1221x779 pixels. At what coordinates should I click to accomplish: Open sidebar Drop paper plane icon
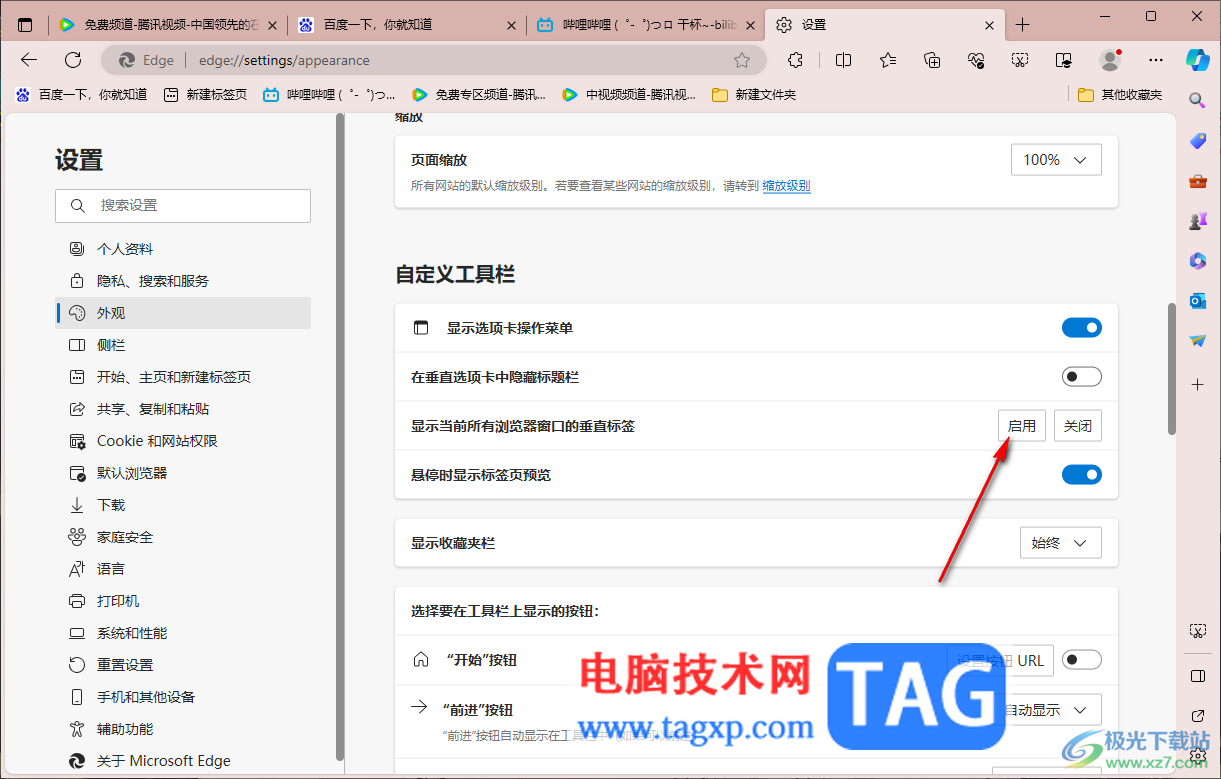coord(1197,341)
